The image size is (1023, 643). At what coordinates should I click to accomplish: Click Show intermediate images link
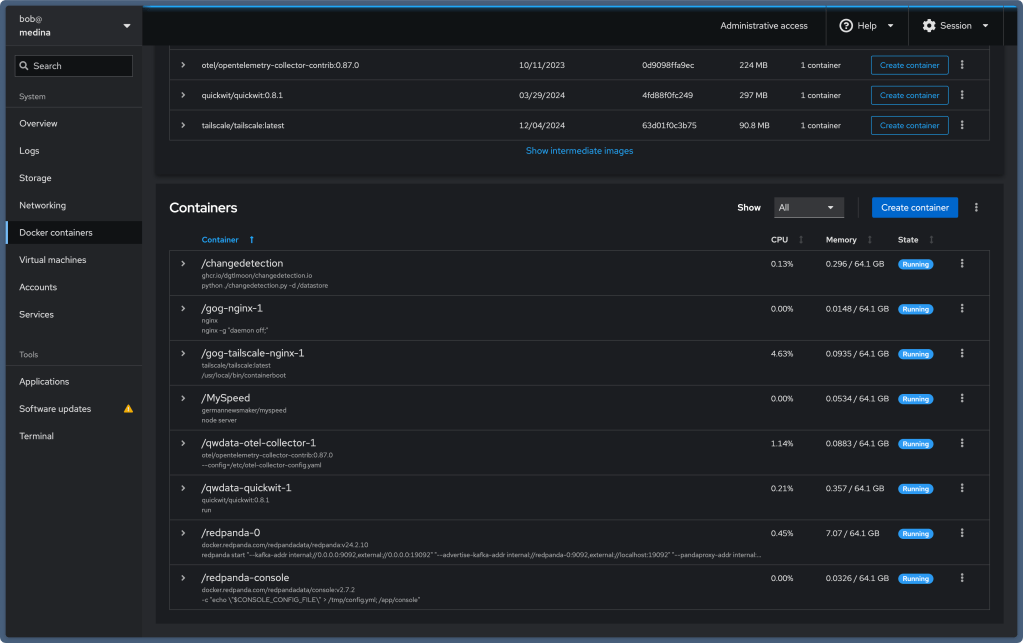[x=579, y=151]
